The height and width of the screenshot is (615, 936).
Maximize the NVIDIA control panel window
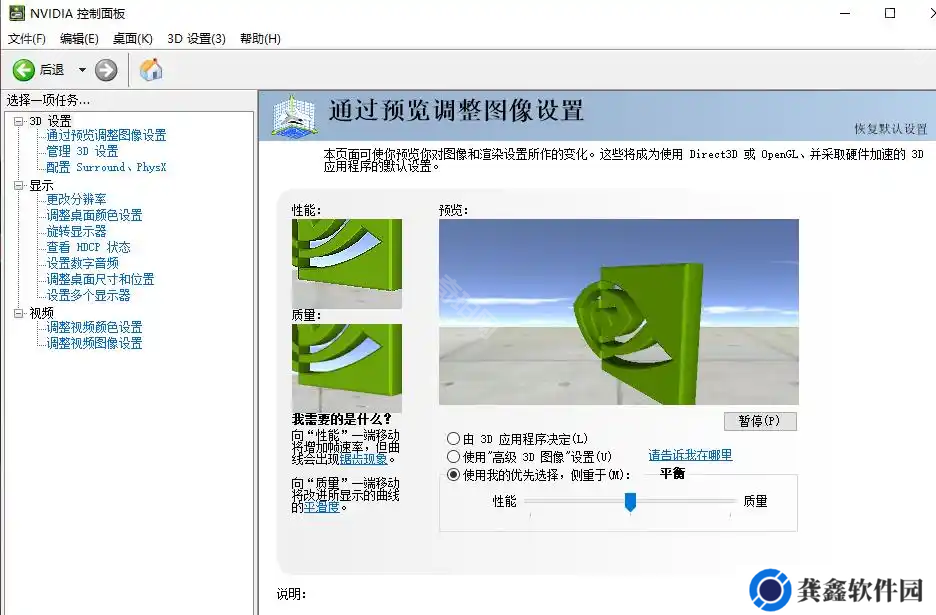click(889, 13)
